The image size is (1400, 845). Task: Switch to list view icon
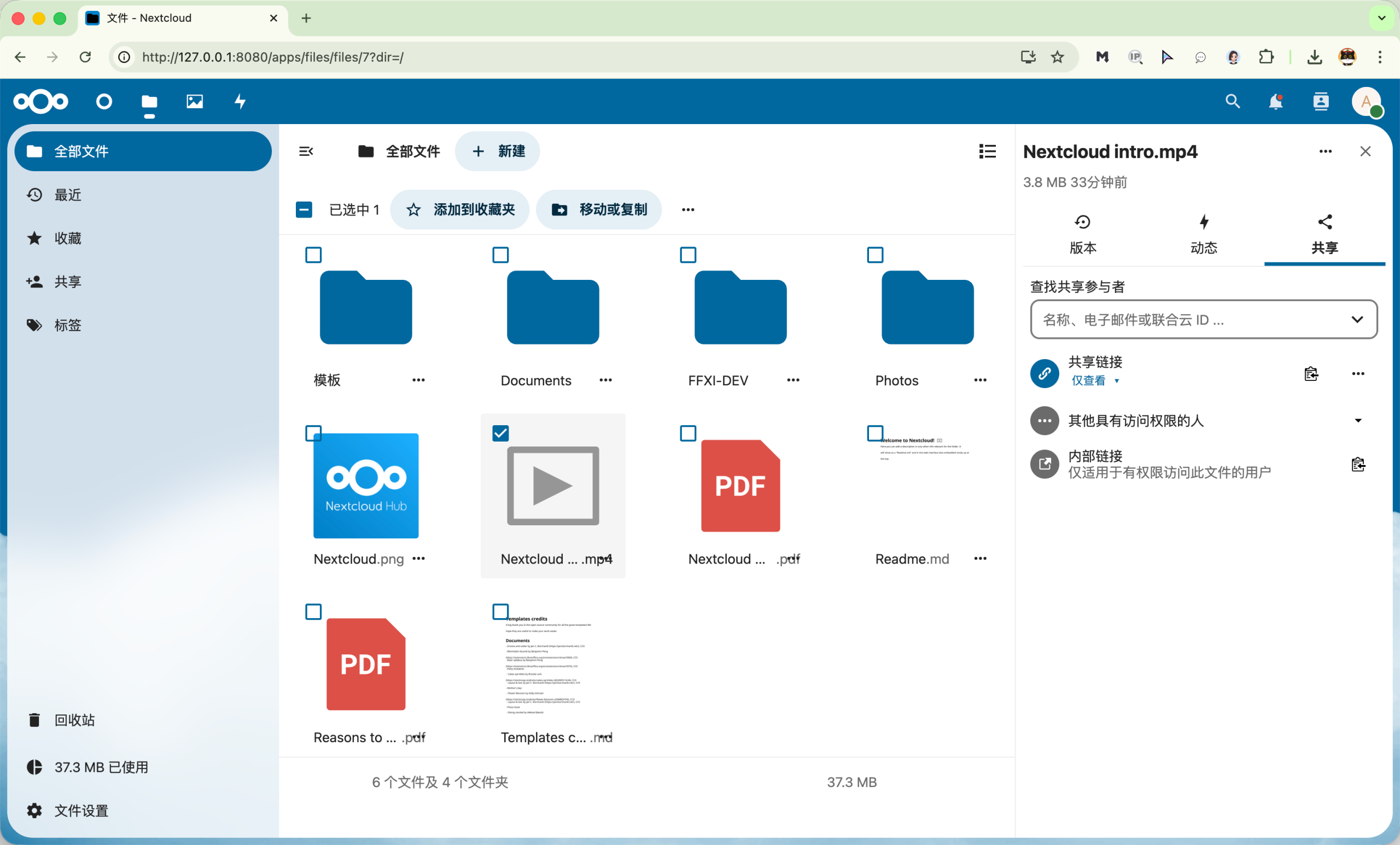click(988, 151)
